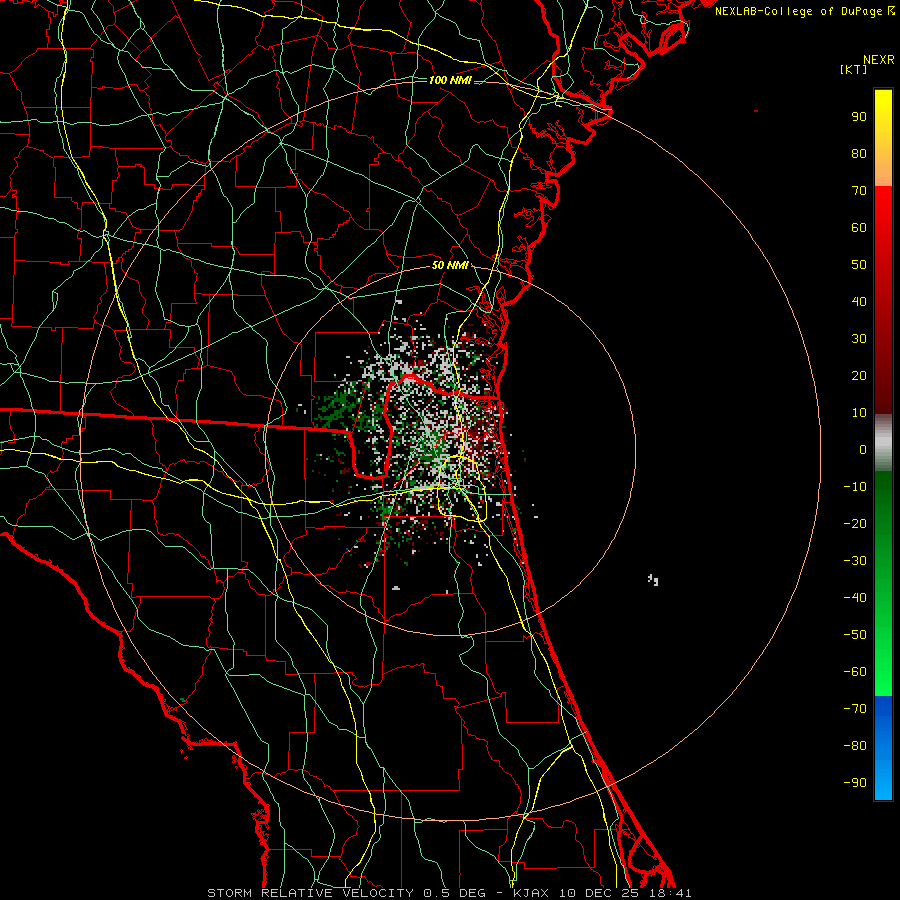Image resolution: width=900 pixels, height=900 pixels.
Task: Click the -70 value on the velocity scale
Action: coord(855,709)
